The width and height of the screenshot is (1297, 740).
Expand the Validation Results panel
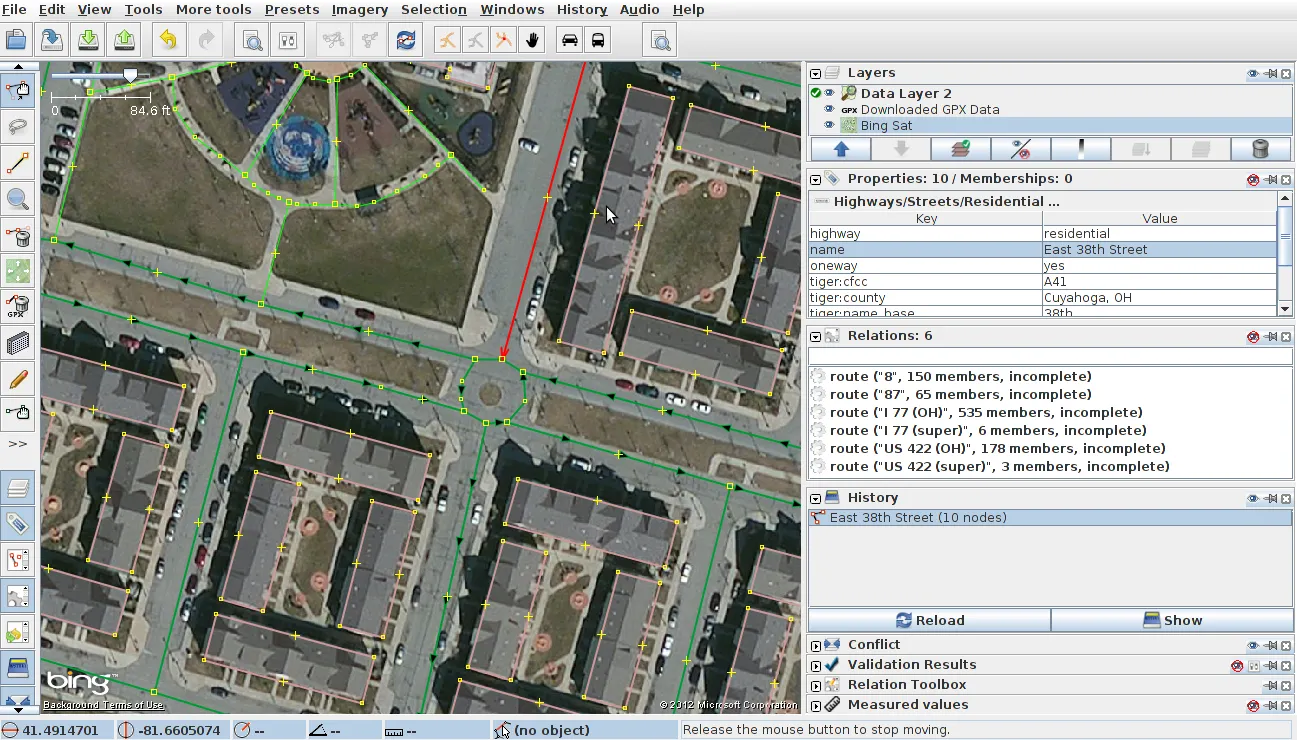(x=815, y=664)
